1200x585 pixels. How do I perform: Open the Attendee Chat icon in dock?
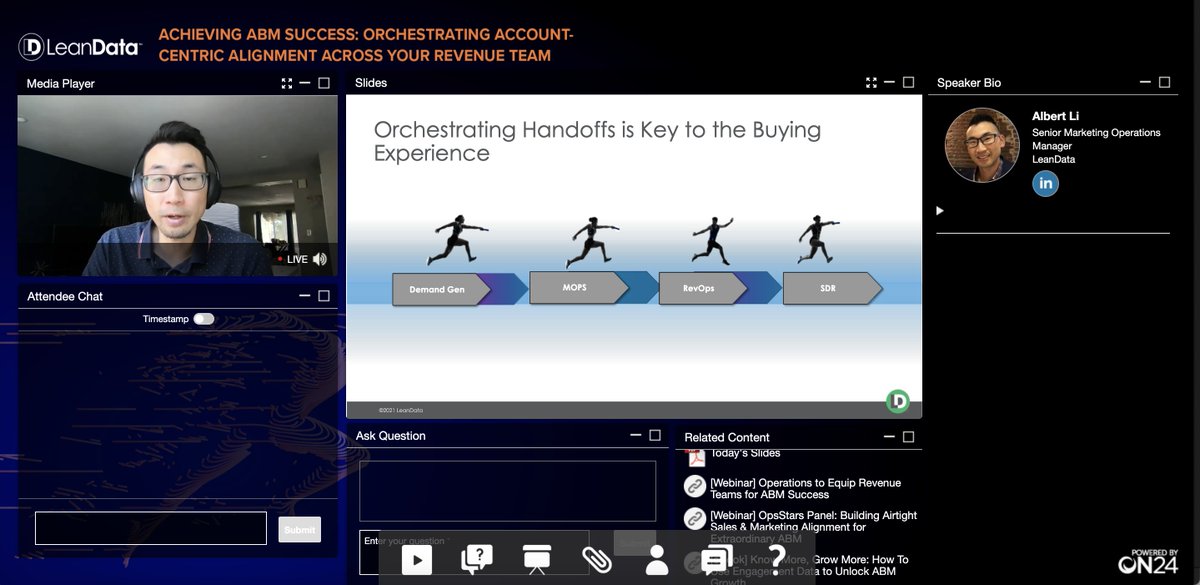(716, 560)
